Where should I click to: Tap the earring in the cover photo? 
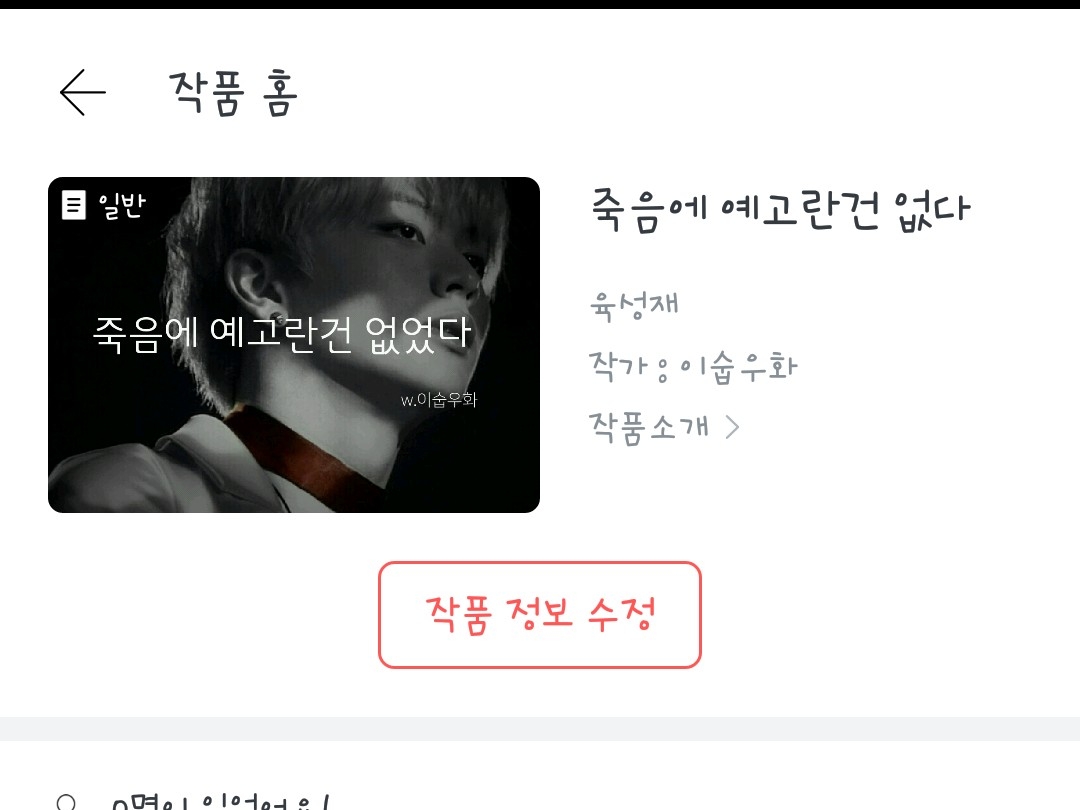click(279, 320)
